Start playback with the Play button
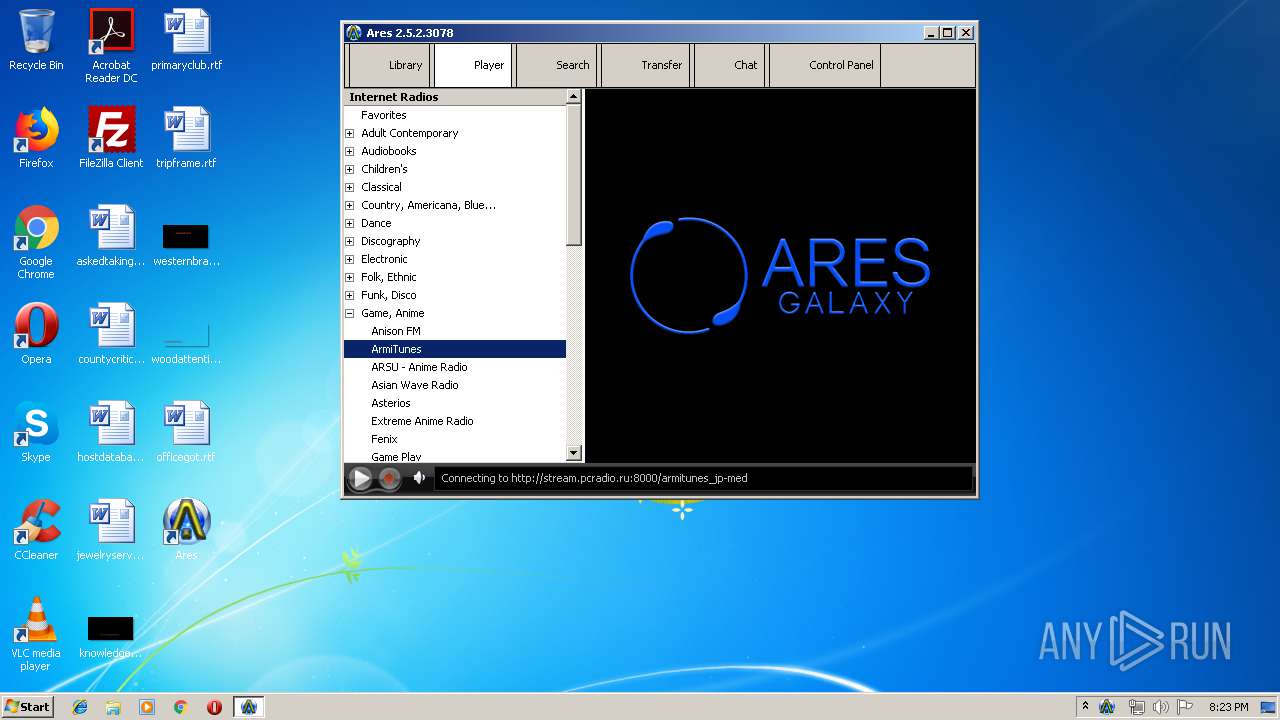 point(361,479)
